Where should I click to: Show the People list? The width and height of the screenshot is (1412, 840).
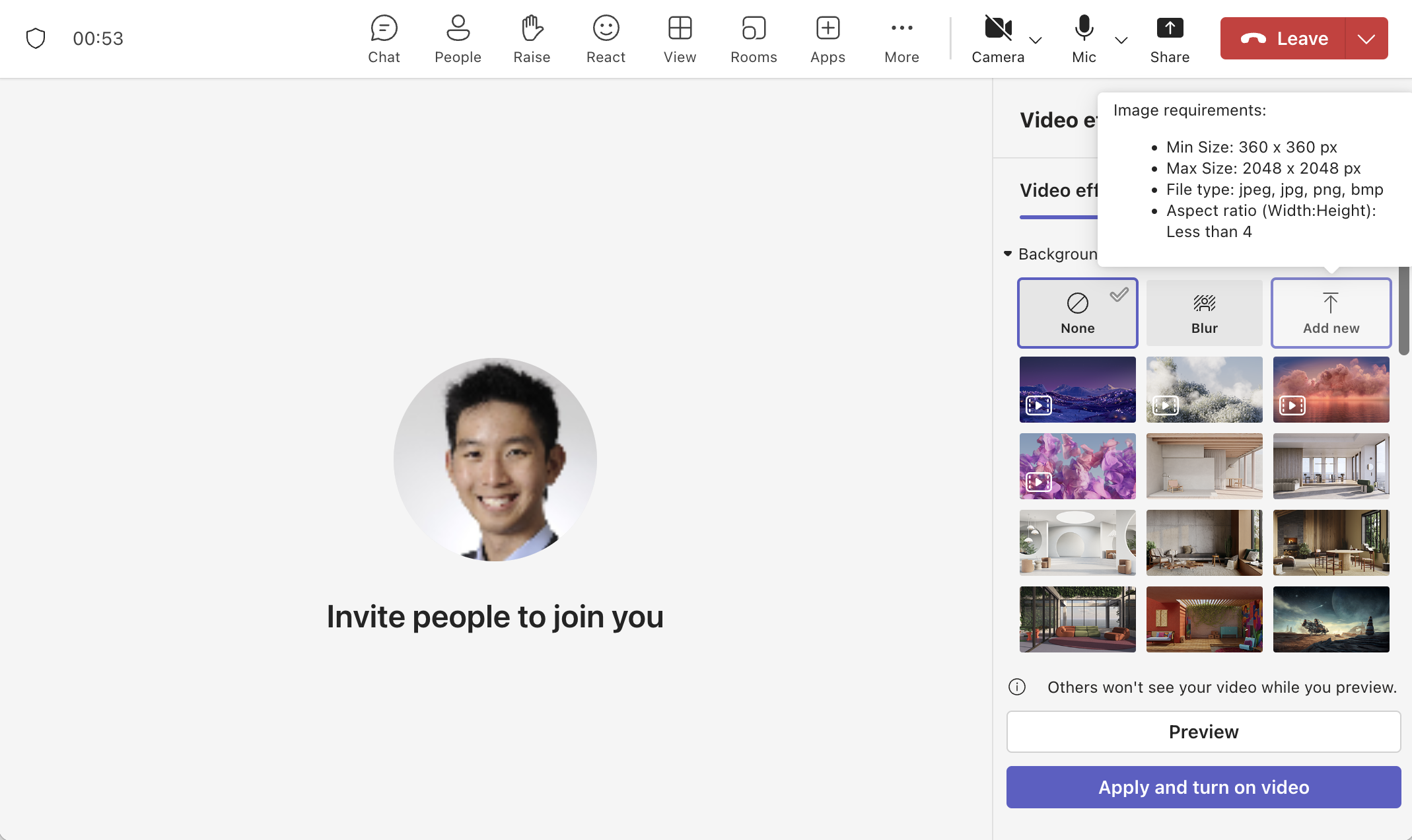coord(458,38)
